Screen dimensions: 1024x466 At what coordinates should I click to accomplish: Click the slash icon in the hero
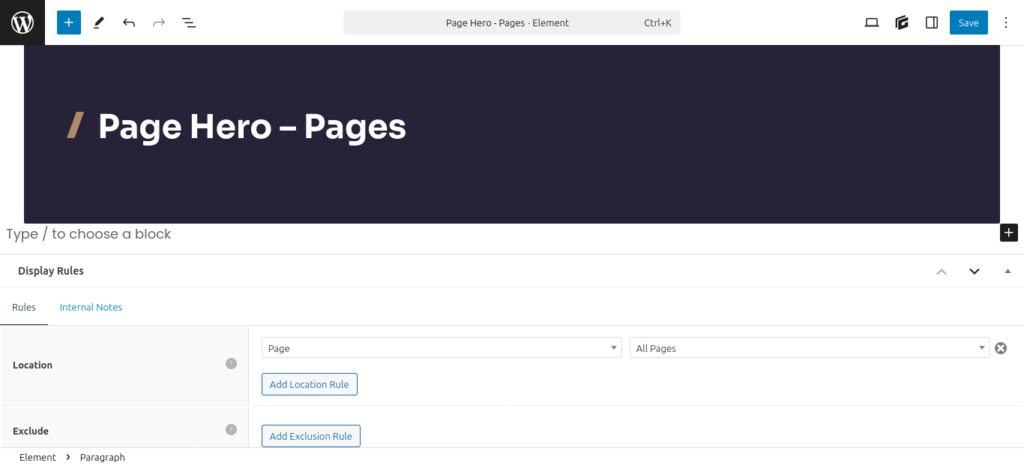click(x=76, y=125)
